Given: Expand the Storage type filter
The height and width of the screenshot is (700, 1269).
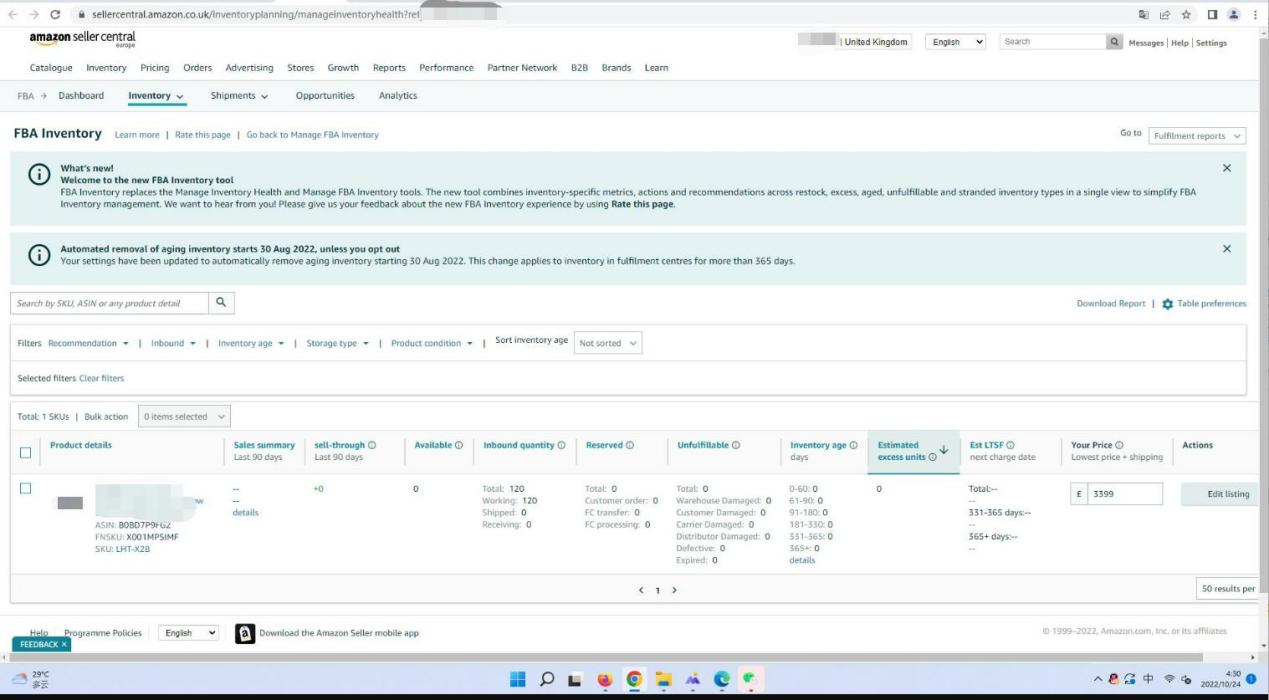Looking at the screenshot, I should click(x=337, y=343).
